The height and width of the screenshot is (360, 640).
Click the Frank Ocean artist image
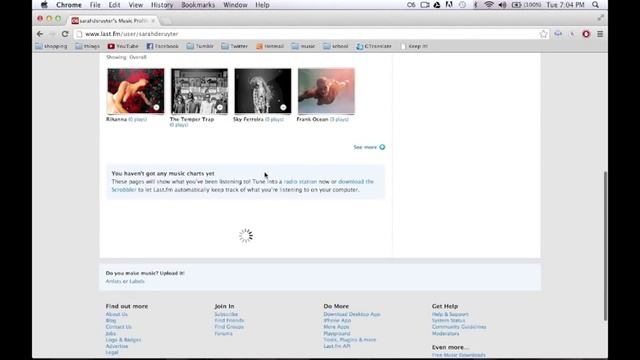[326, 91]
